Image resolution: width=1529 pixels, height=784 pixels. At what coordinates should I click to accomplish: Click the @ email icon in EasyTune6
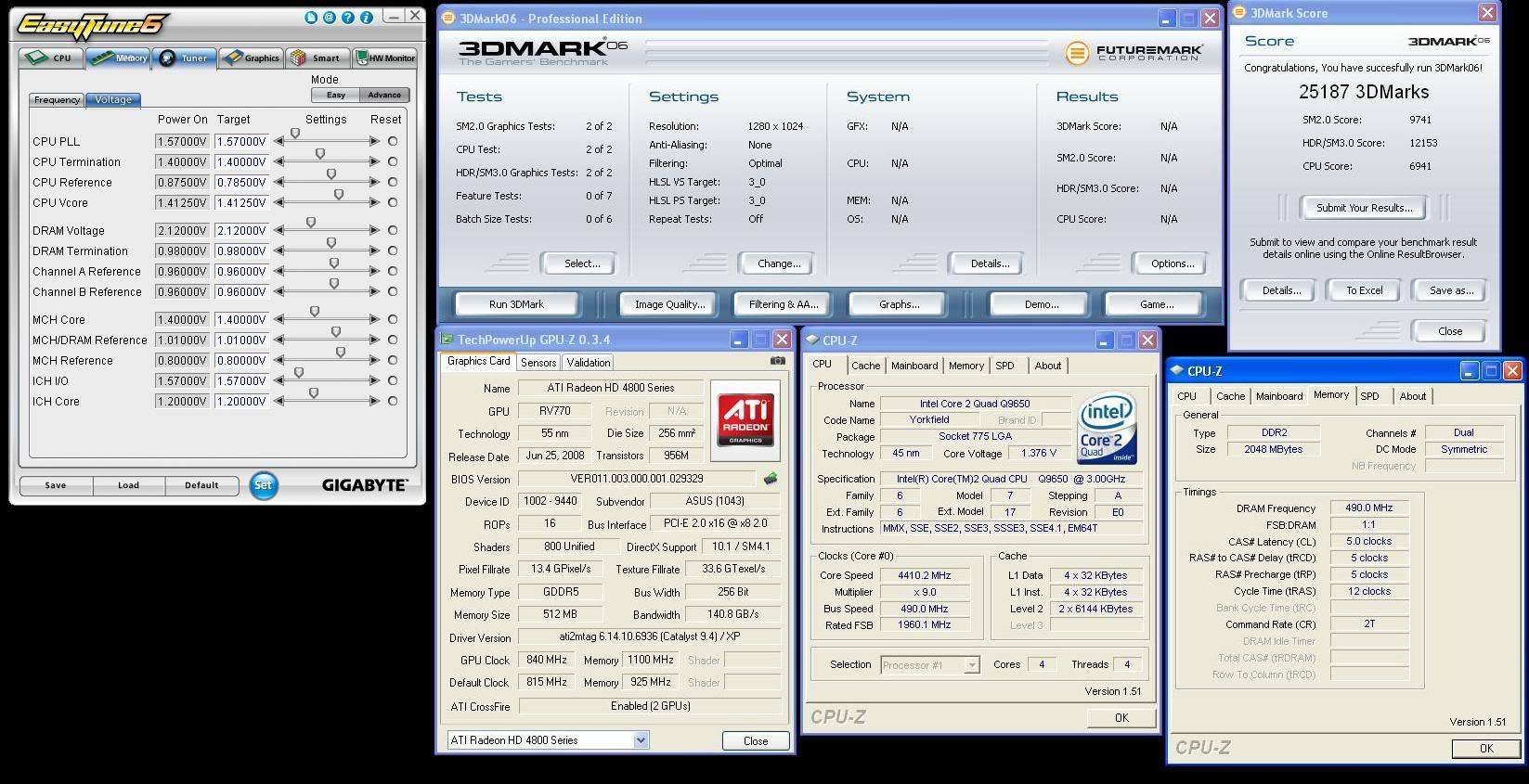330,18
